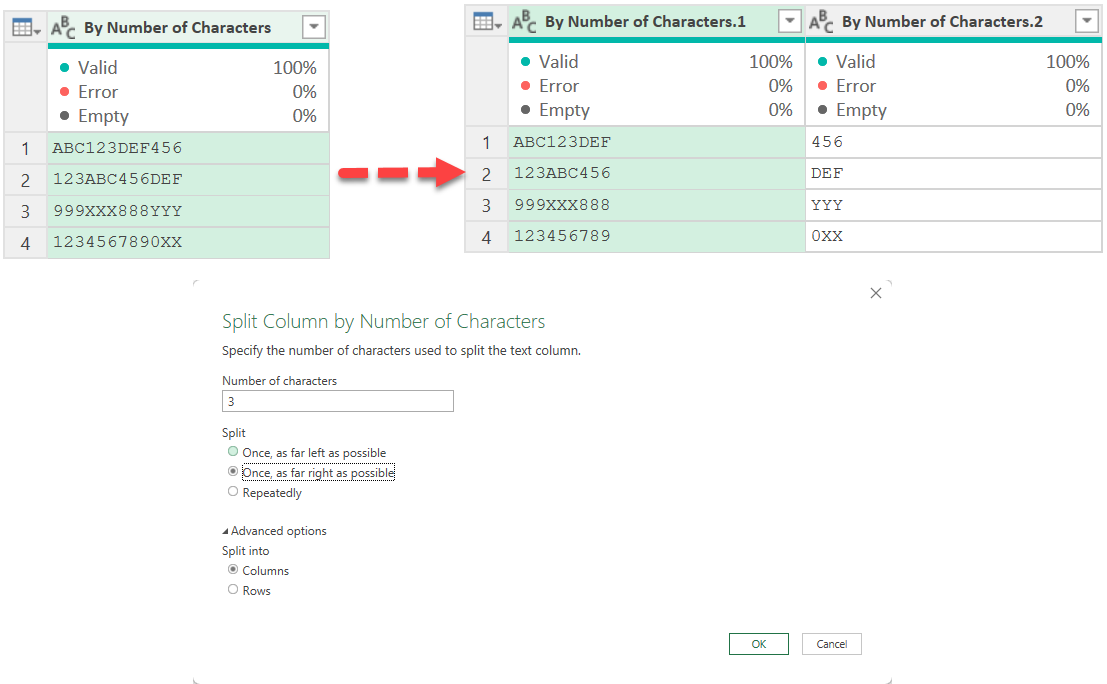Screen dimensions: 1107x684
Task: Open filter dropdown for By Number of Characters
Action: pyautogui.click(x=314, y=28)
